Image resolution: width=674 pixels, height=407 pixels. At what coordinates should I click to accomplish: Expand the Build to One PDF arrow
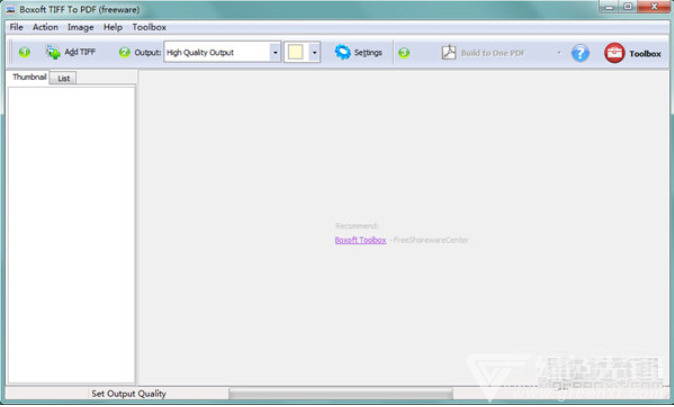[x=559, y=52]
